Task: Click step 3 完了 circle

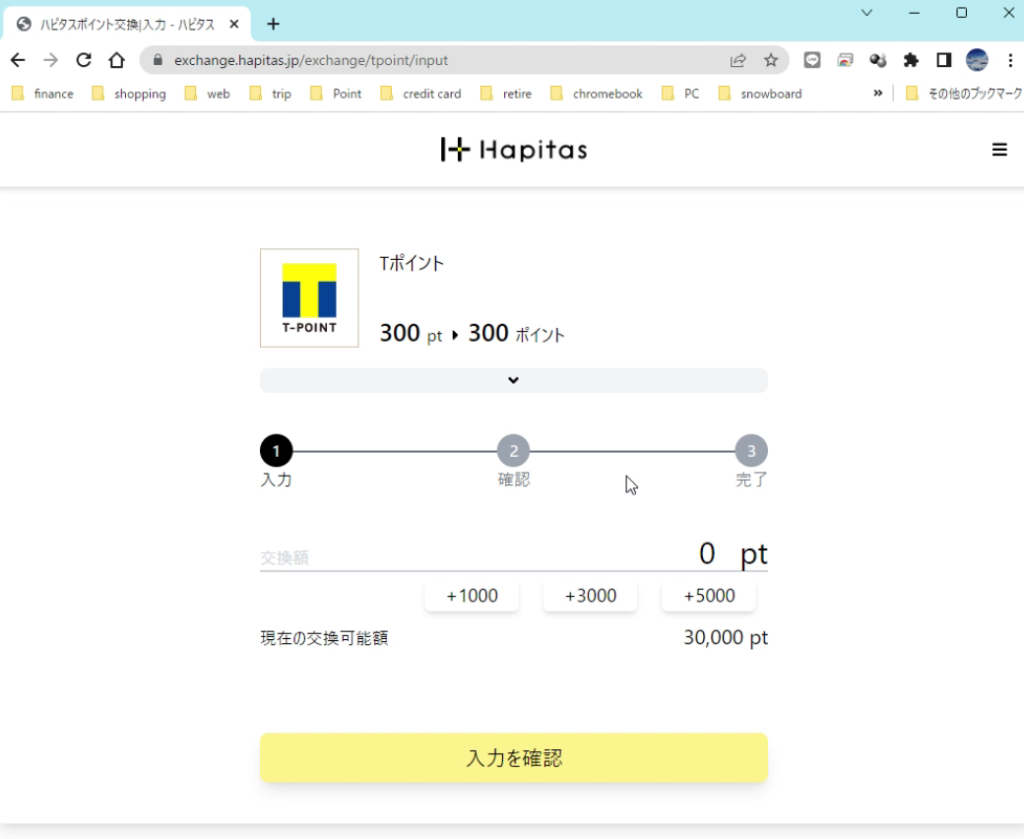Action: pos(751,451)
